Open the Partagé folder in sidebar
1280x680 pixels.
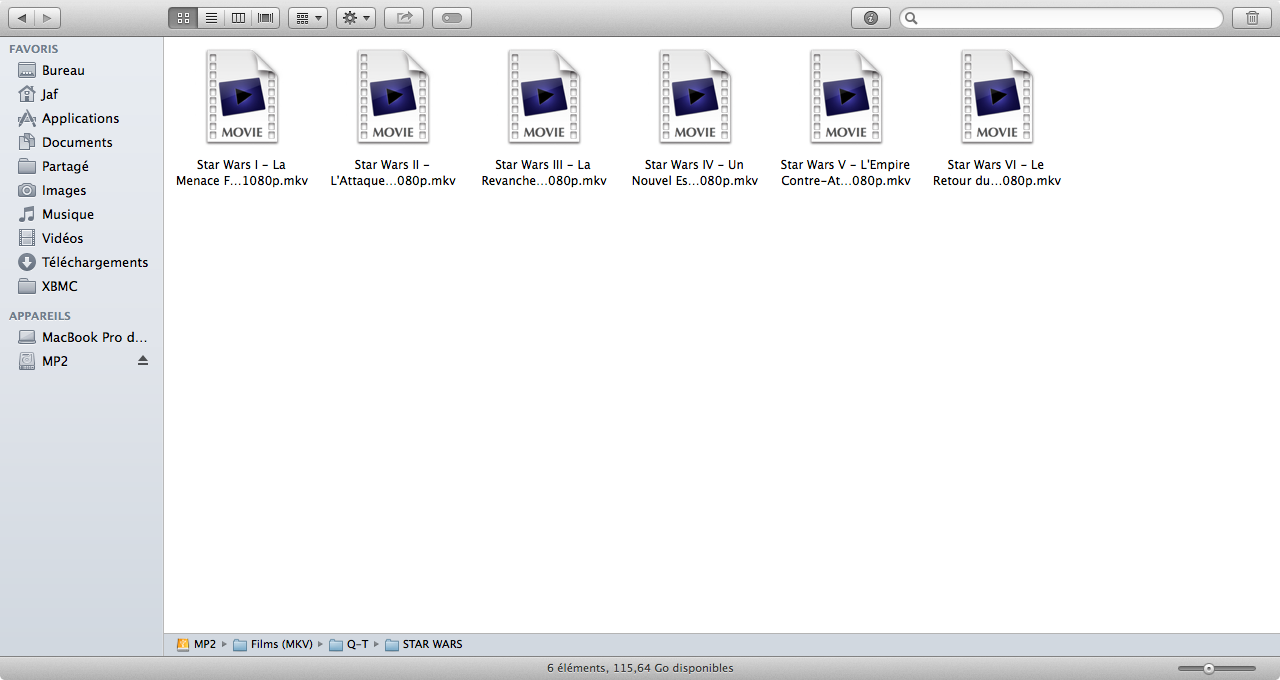click(x=81, y=166)
